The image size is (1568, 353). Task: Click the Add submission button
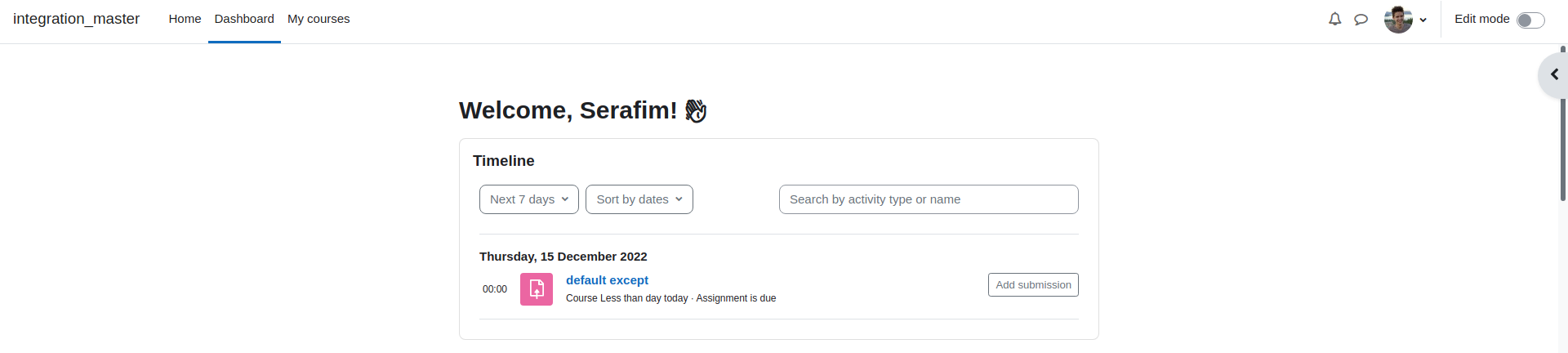(1033, 284)
